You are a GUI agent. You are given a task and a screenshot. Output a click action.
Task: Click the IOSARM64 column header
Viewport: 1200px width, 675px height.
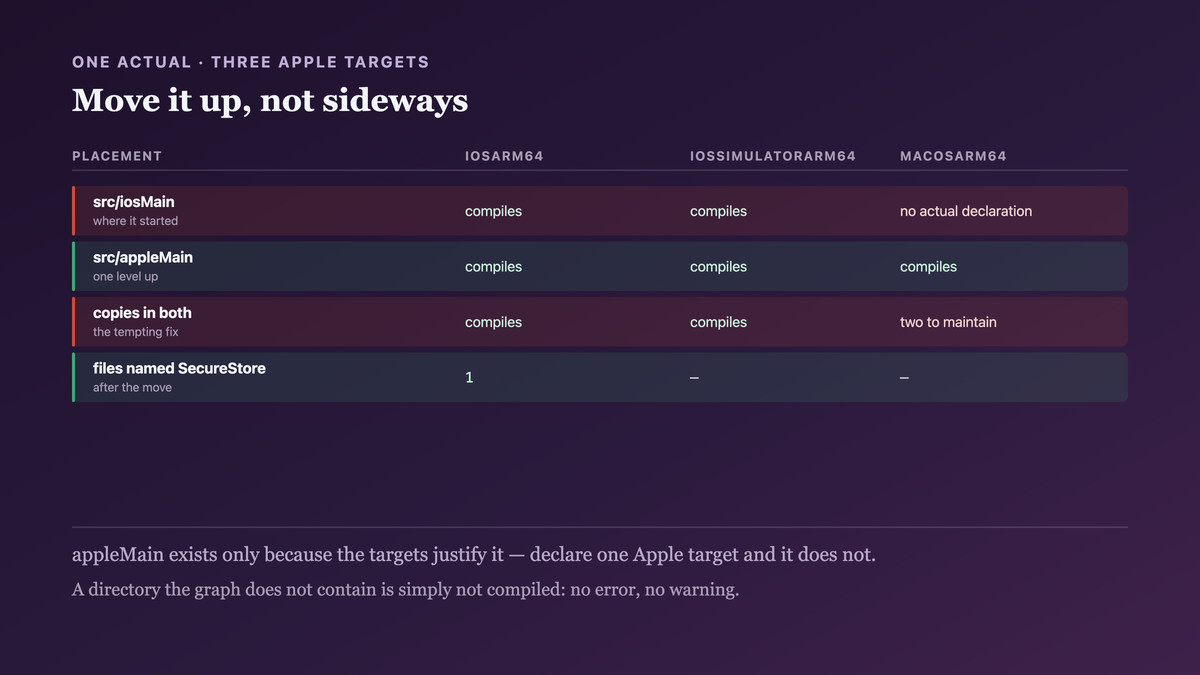504,156
